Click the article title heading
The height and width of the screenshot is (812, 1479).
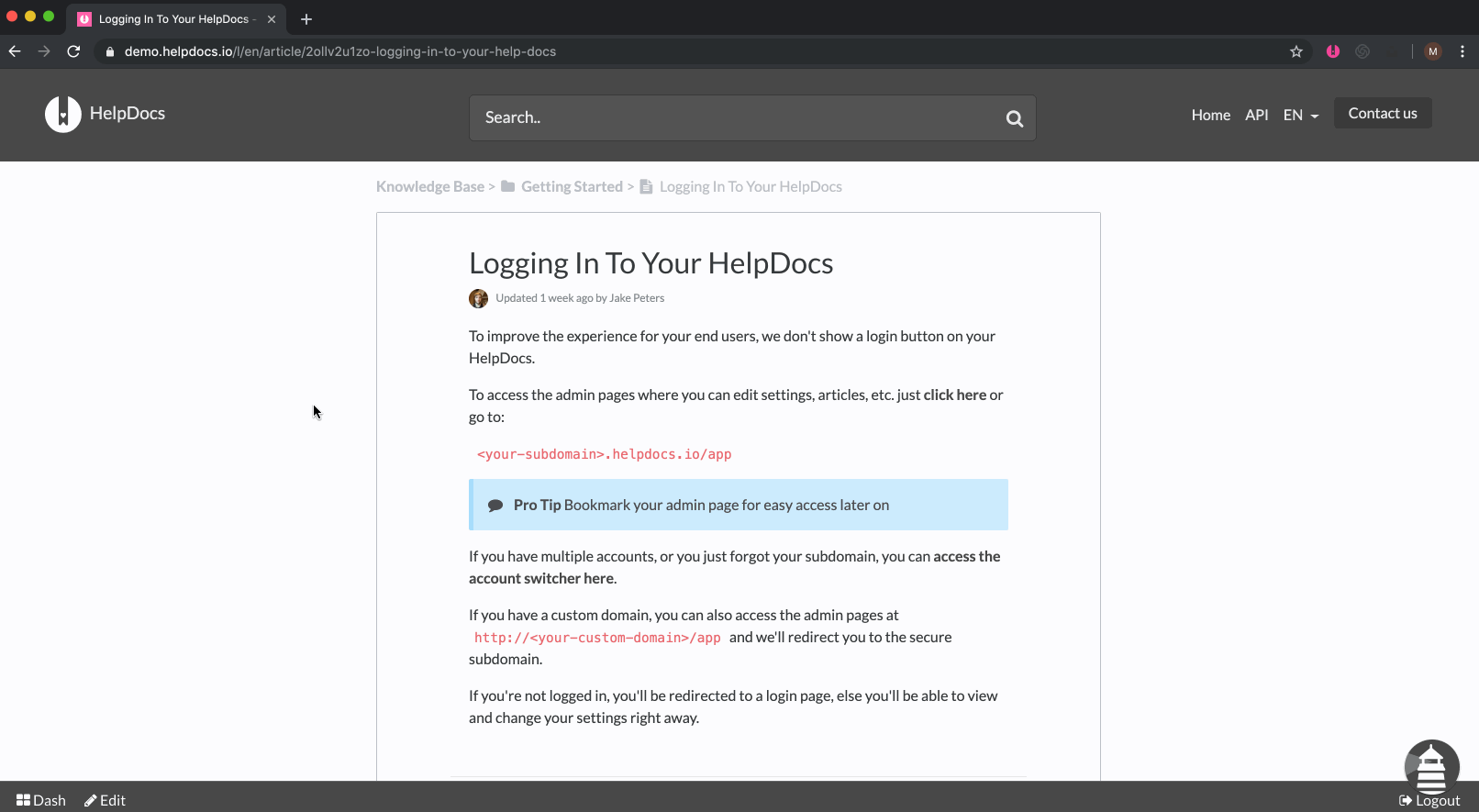(x=651, y=263)
